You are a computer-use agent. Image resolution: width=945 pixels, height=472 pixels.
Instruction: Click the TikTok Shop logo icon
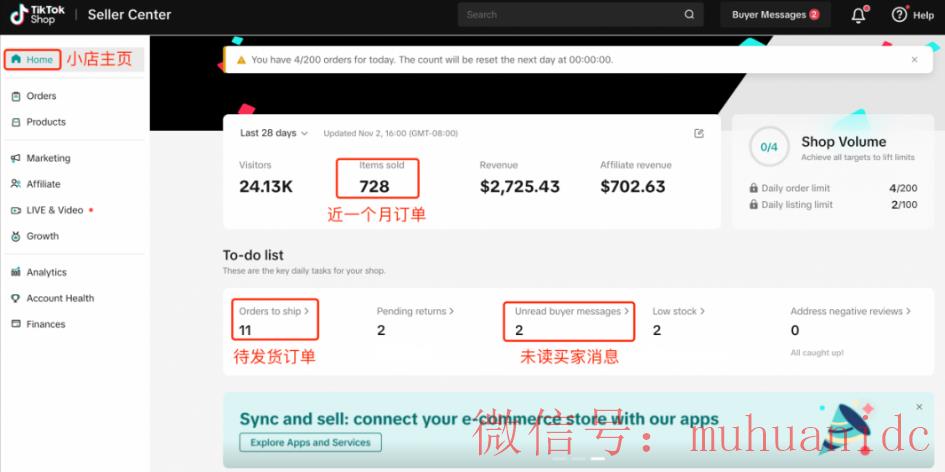point(20,14)
